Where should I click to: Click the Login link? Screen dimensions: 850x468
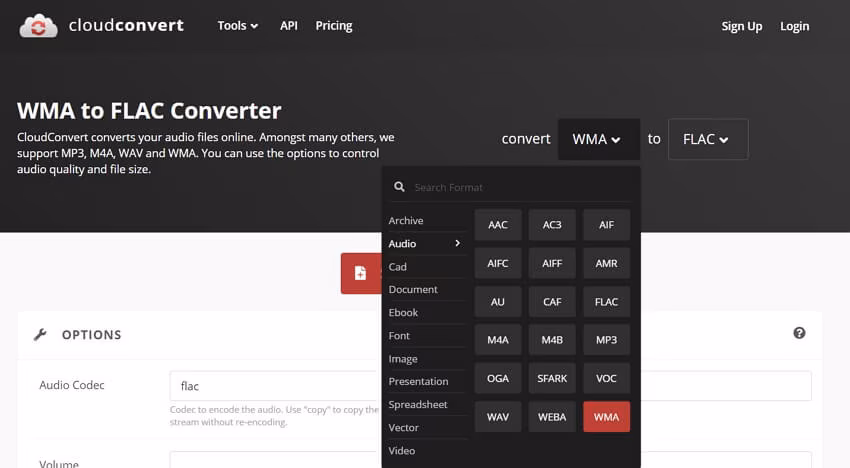pyautogui.click(x=795, y=26)
